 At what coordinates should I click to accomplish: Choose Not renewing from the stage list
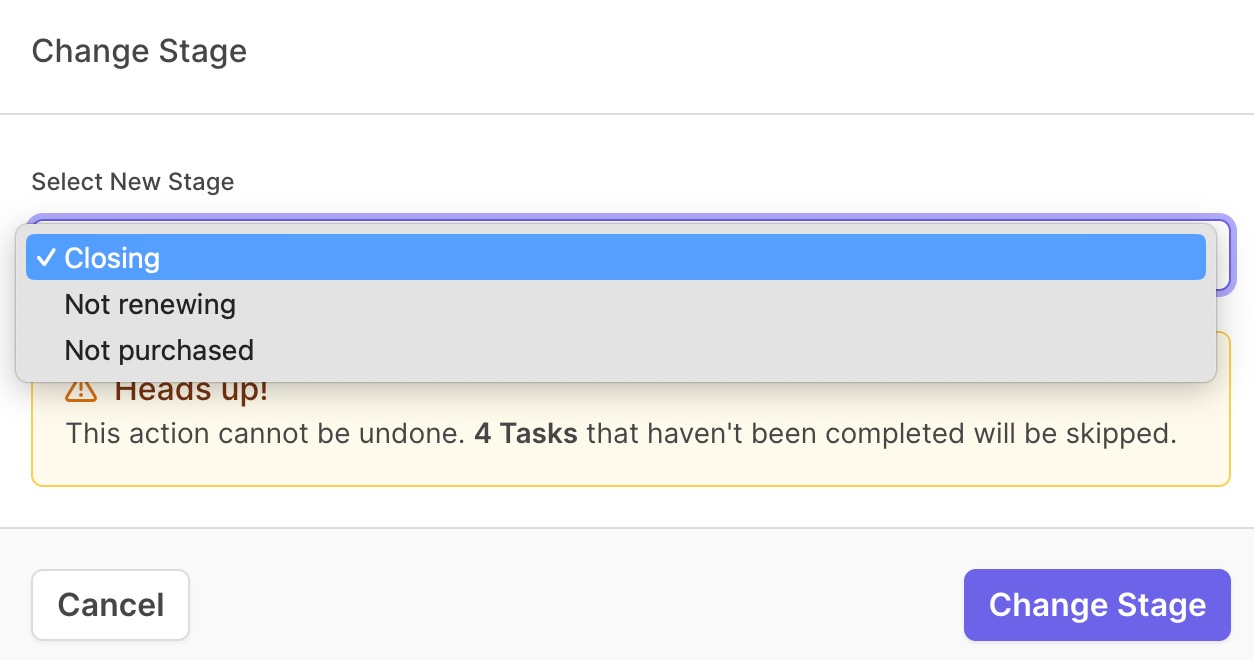point(616,304)
